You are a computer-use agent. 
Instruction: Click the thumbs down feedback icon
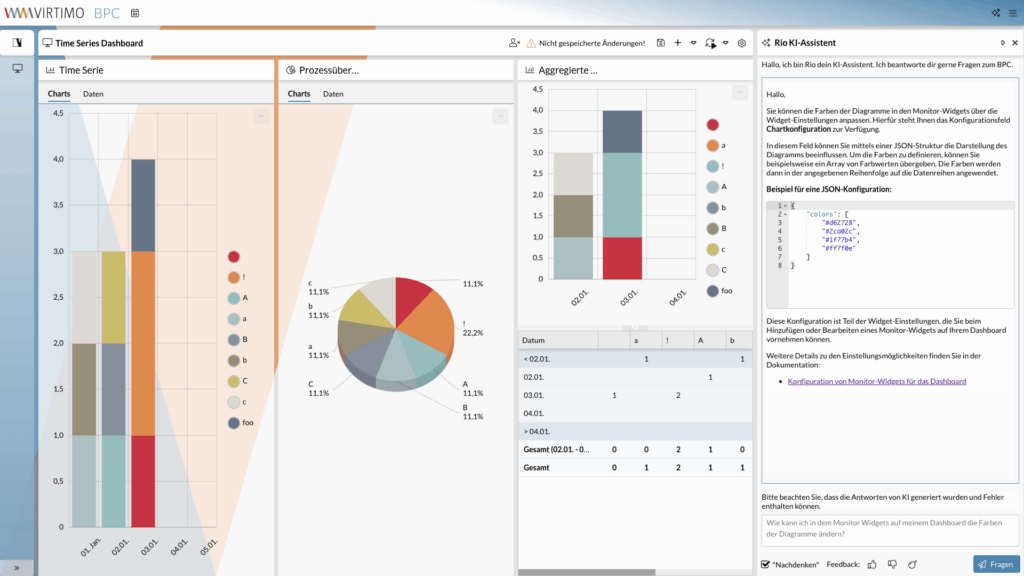pyautogui.click(x=892, y=565)
